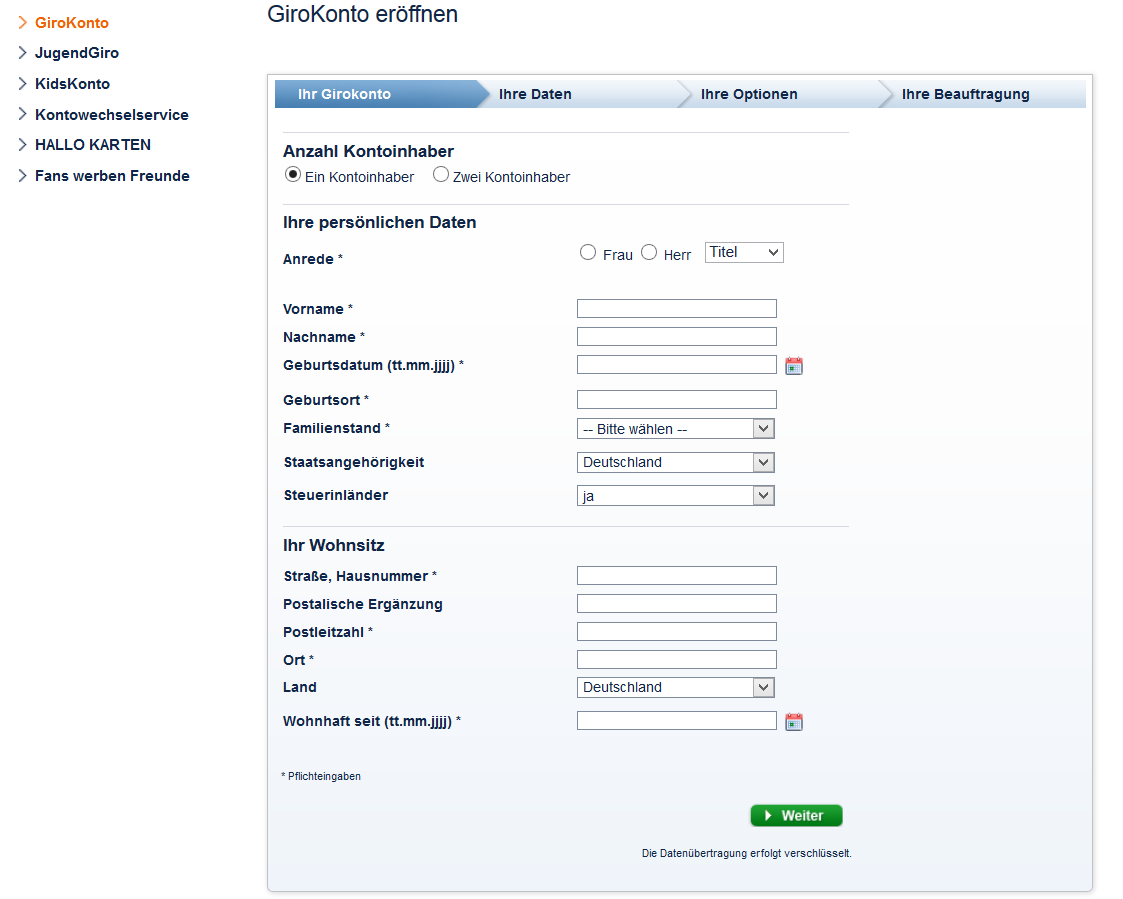The width and height of the screenshot is (1123, 899).
Task: Click the Anzahl Kontoinhaber heading
Action: point(368,151)
